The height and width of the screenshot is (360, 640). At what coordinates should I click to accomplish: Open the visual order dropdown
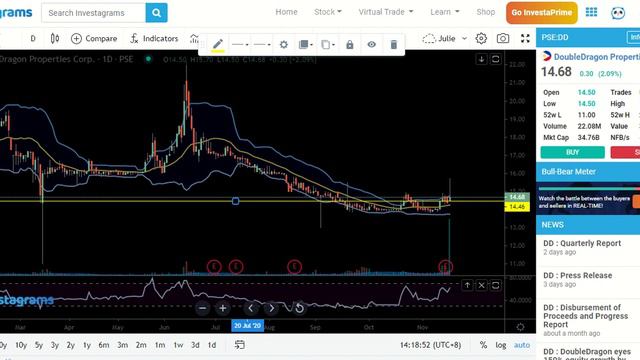point(306,44)
